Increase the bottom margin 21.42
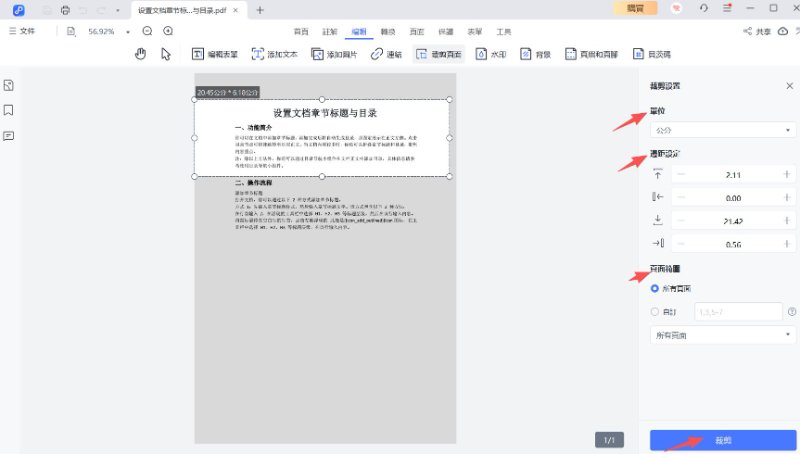This screenshot has height=454, width=800. (786, 220)
